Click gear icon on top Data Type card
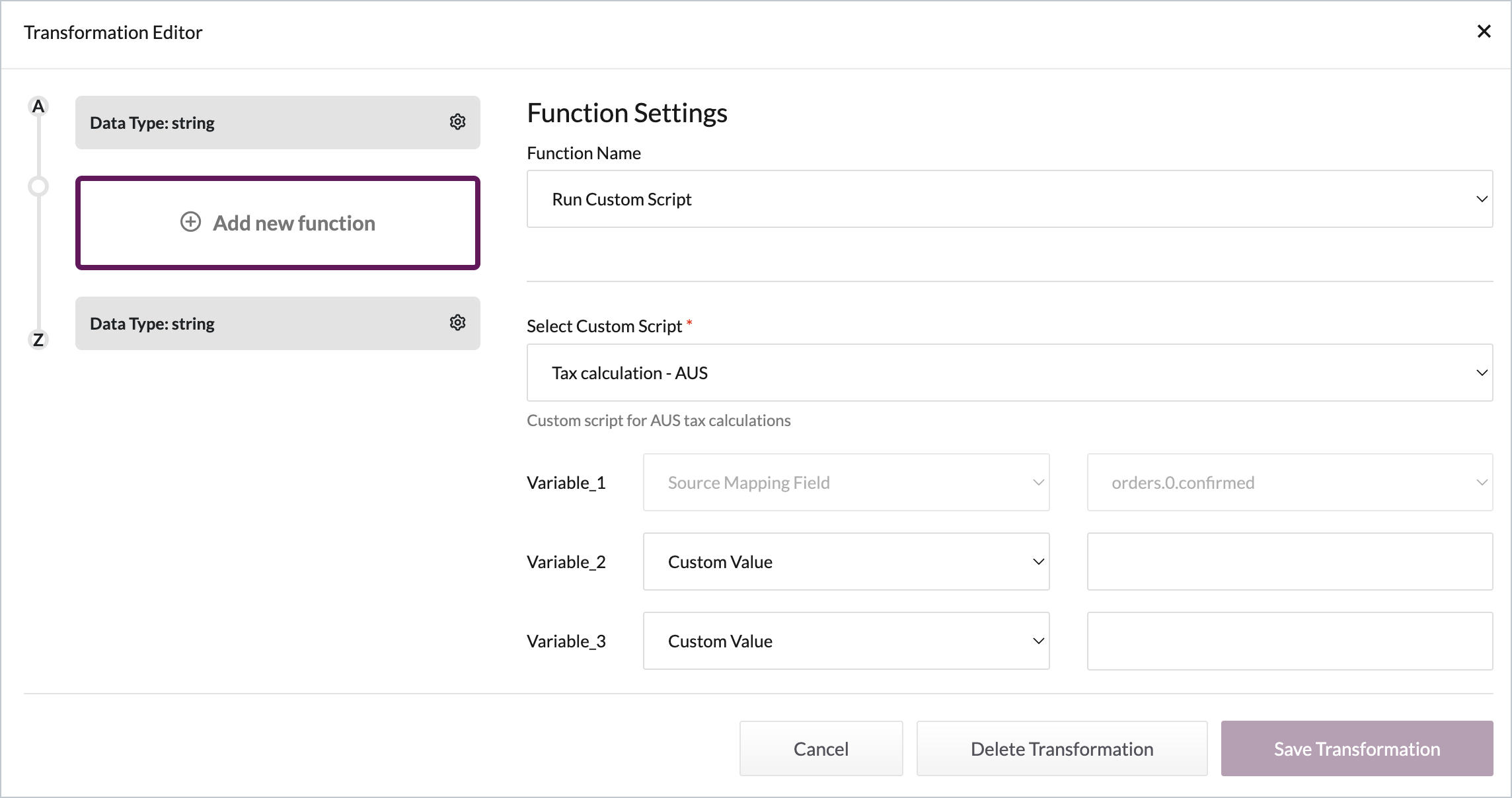 tap(457, 122)
